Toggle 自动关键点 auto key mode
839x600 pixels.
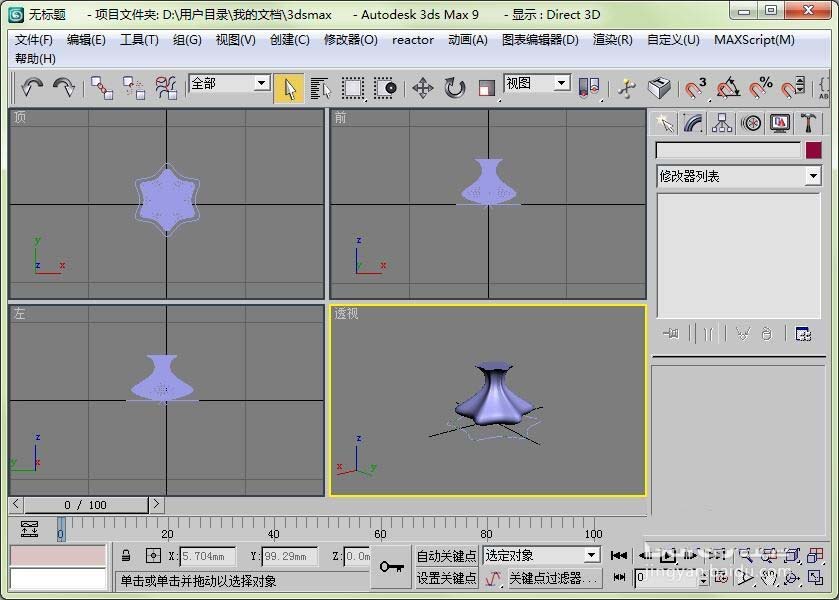[446, 556]
